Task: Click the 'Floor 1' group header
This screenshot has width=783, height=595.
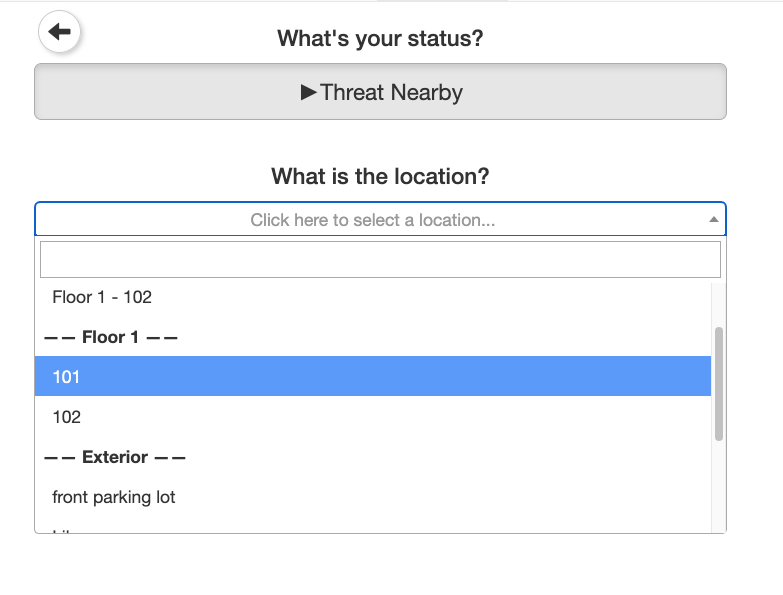Action: coord(111,337)
